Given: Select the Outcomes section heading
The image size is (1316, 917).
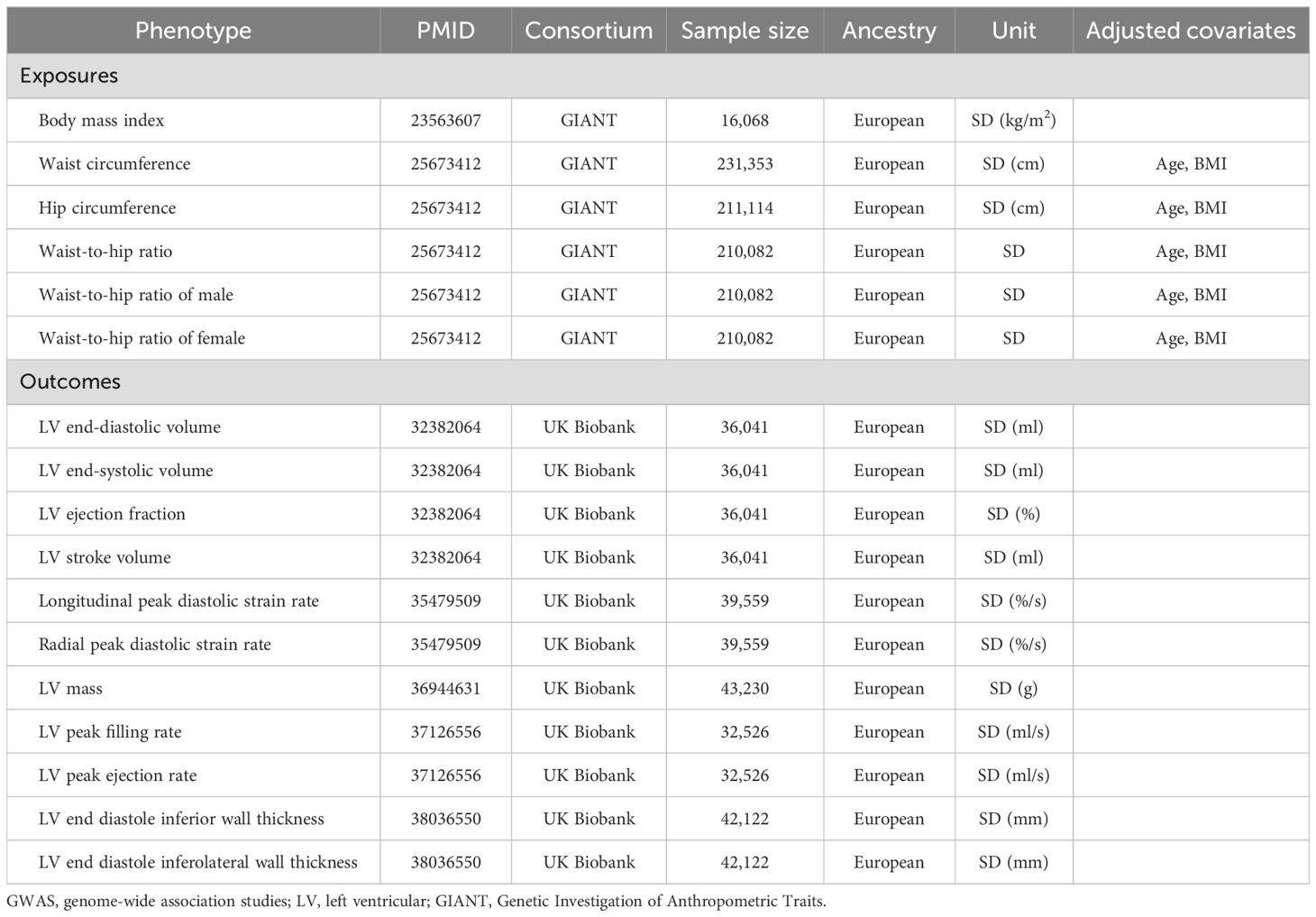Looking at the screenshot, I should click(x=70, y=381).
